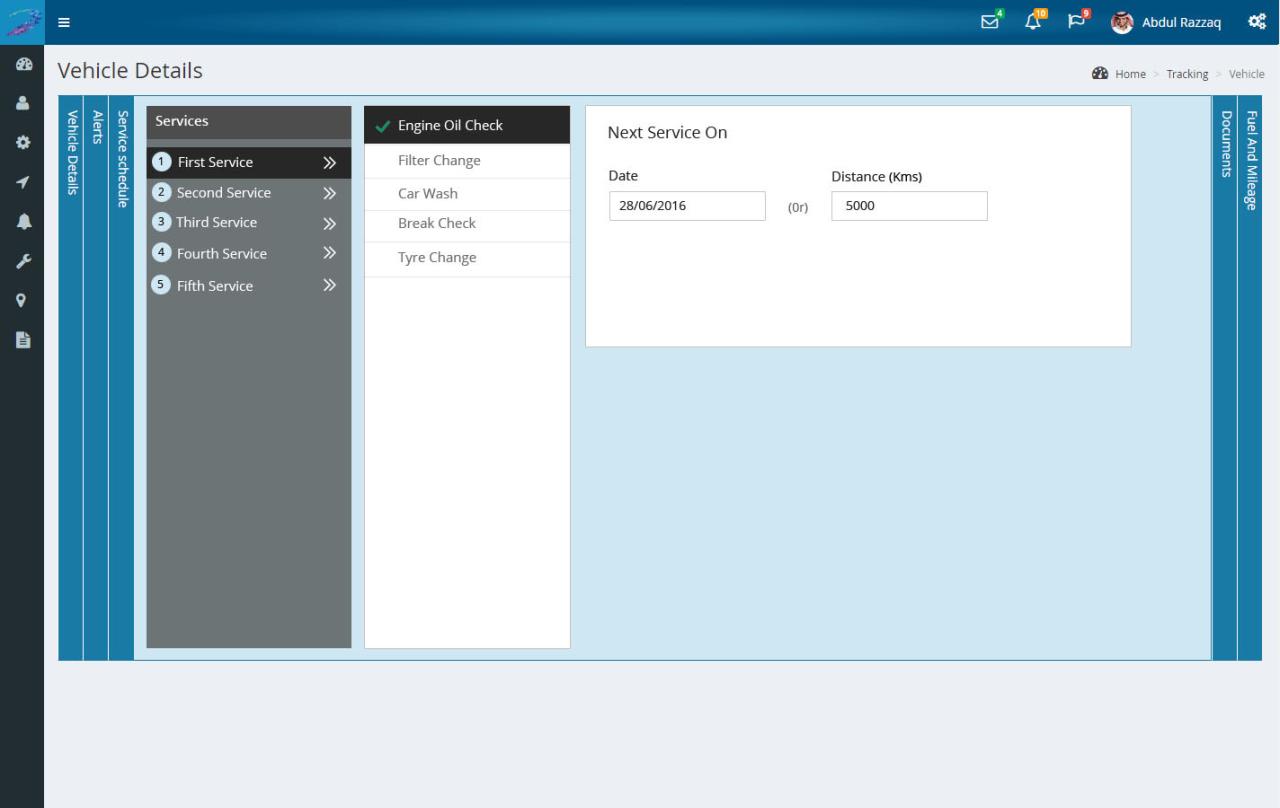
Task: Expand the Third Service chevron
Action: [x=329, y=223]
